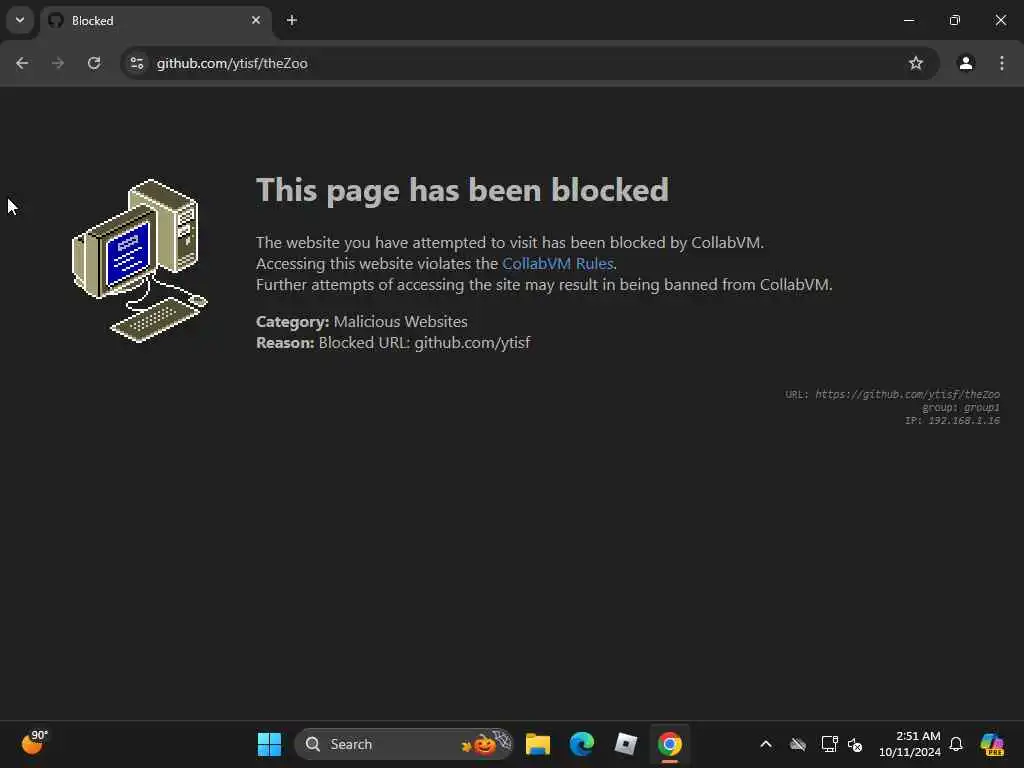
Task: Click the Chrome icon in the taskbar
Action: [x=669, y=744]
